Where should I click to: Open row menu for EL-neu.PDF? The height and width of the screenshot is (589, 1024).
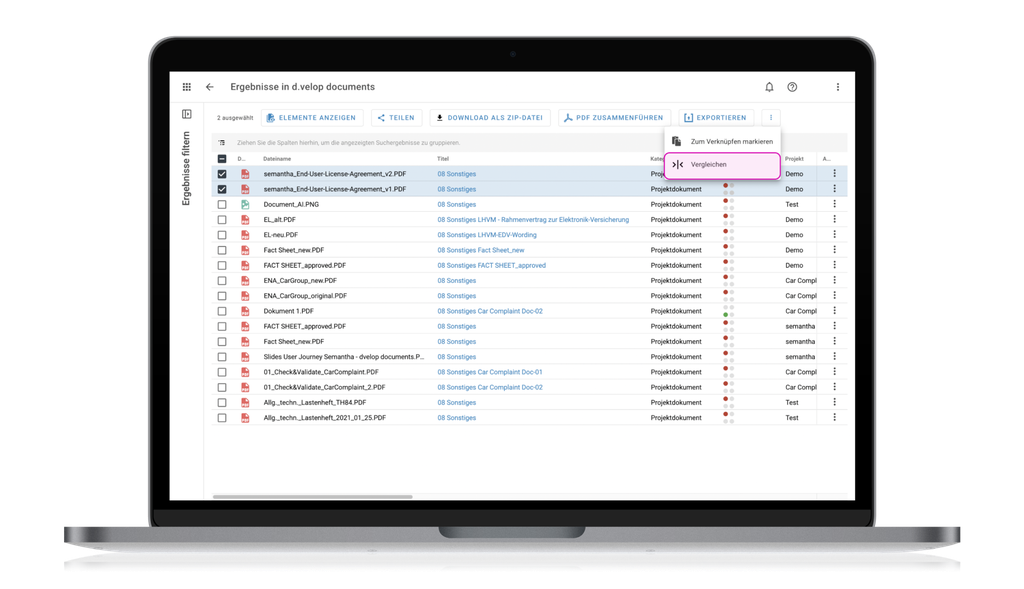pyautogui.click(x=834, y=234)
